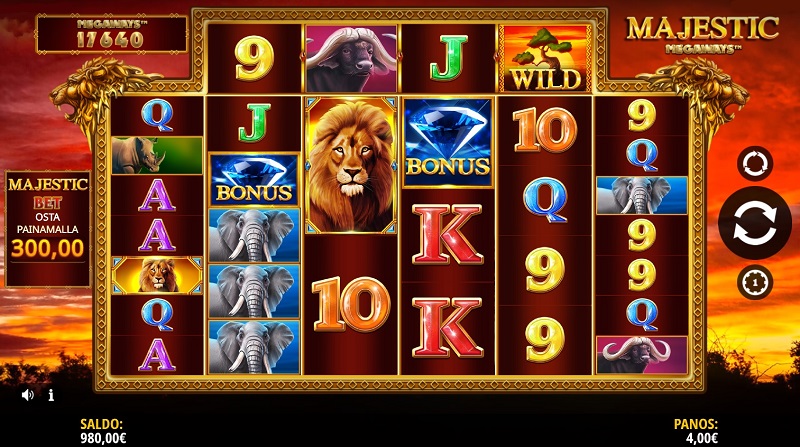Open bet settings with the coin icon
The image size is (800, 447).
(755, 282)
